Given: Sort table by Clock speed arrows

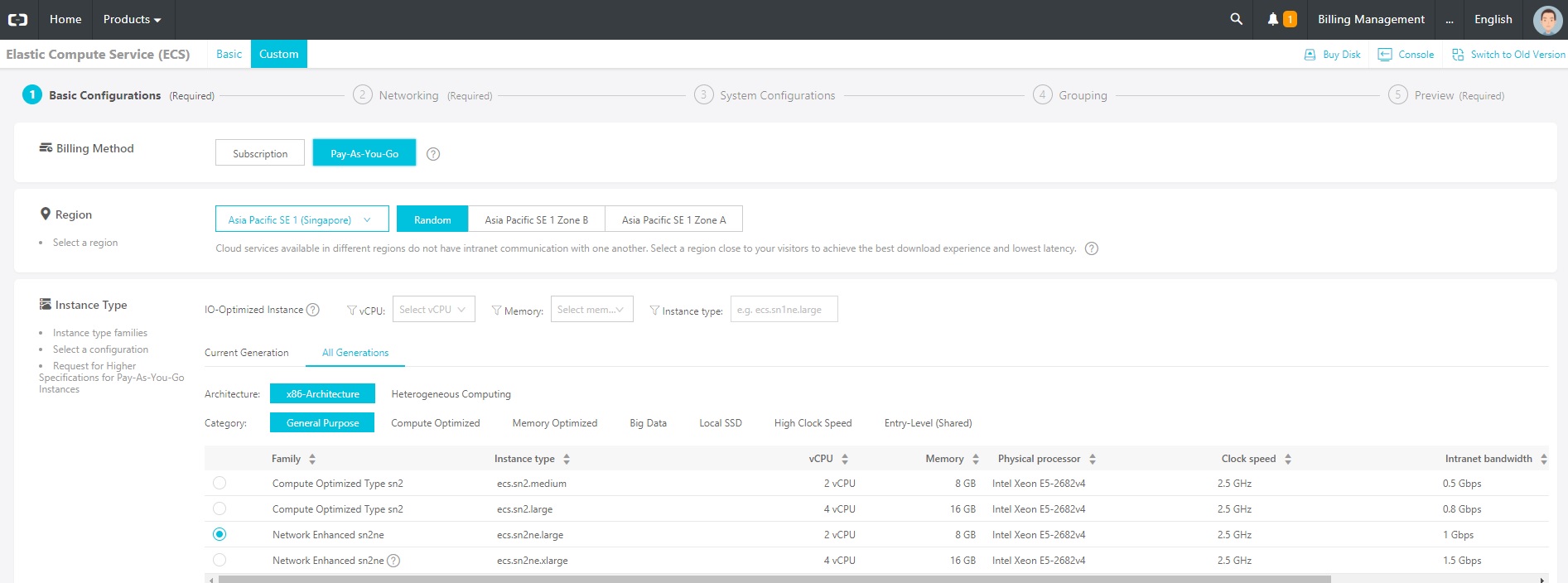Looking at the screenshot, I should coord(1288,459).
